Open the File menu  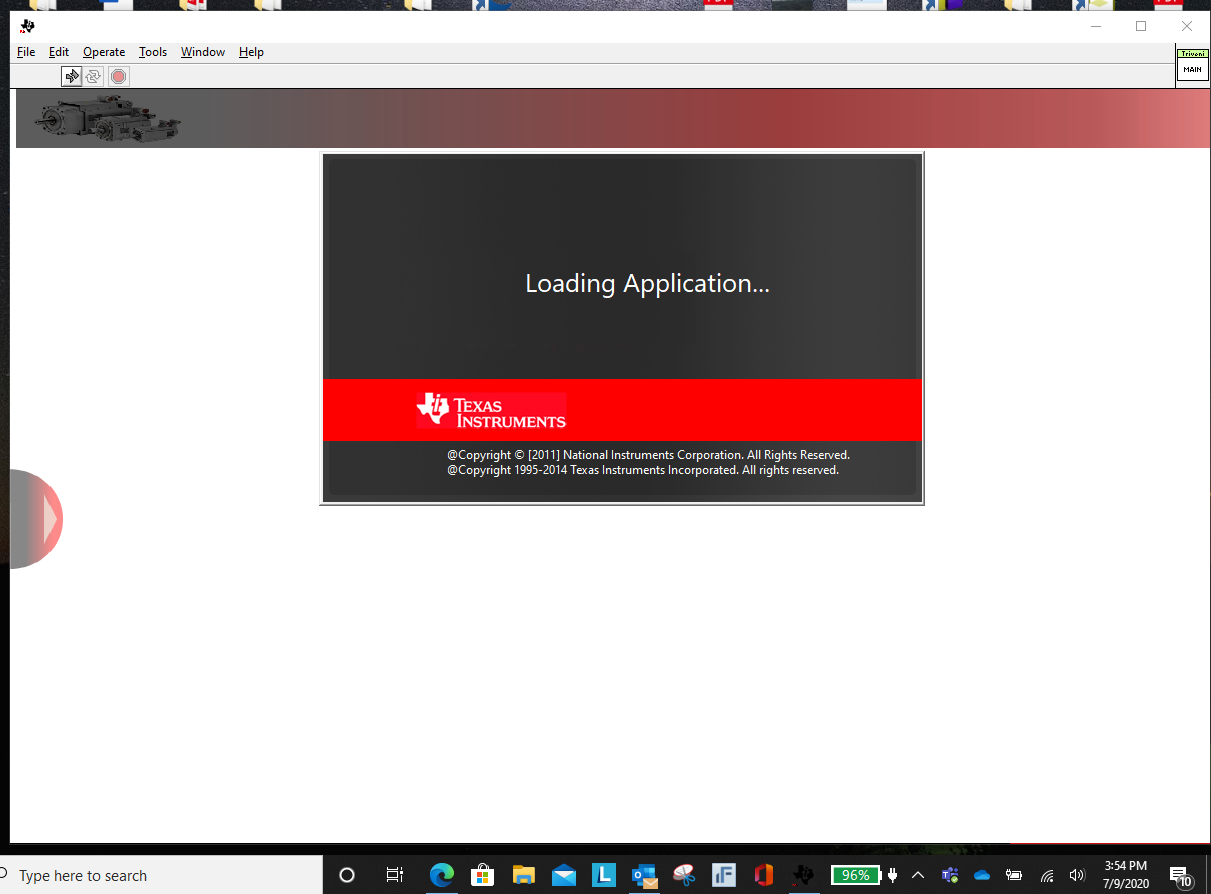pos(26,52)
